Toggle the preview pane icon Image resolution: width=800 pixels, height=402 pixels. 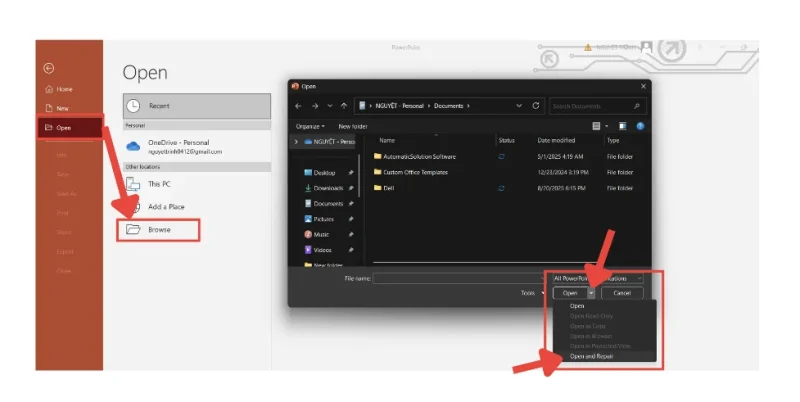tap(622, 126)
